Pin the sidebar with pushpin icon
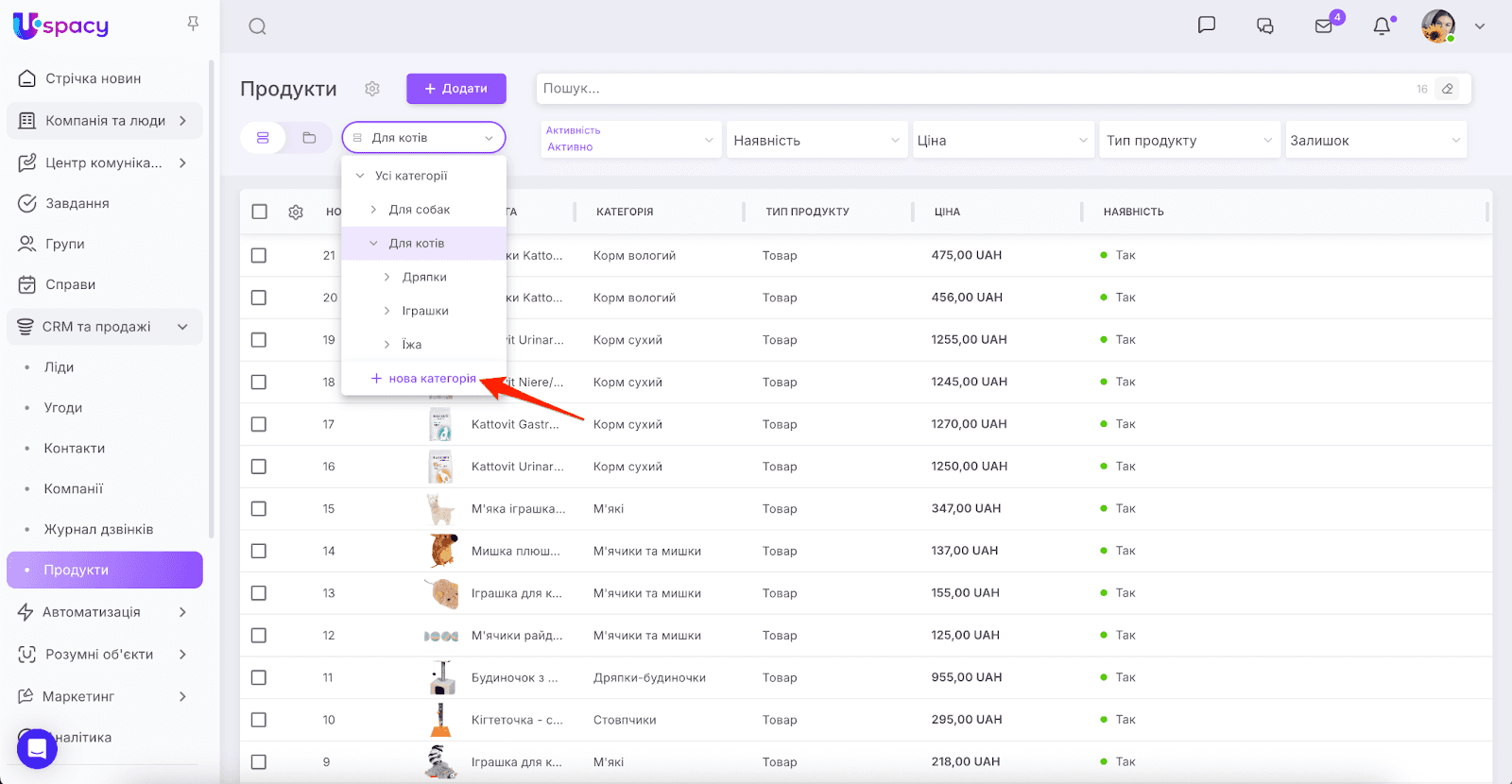The image size is (1512, 784). [193, 24]
